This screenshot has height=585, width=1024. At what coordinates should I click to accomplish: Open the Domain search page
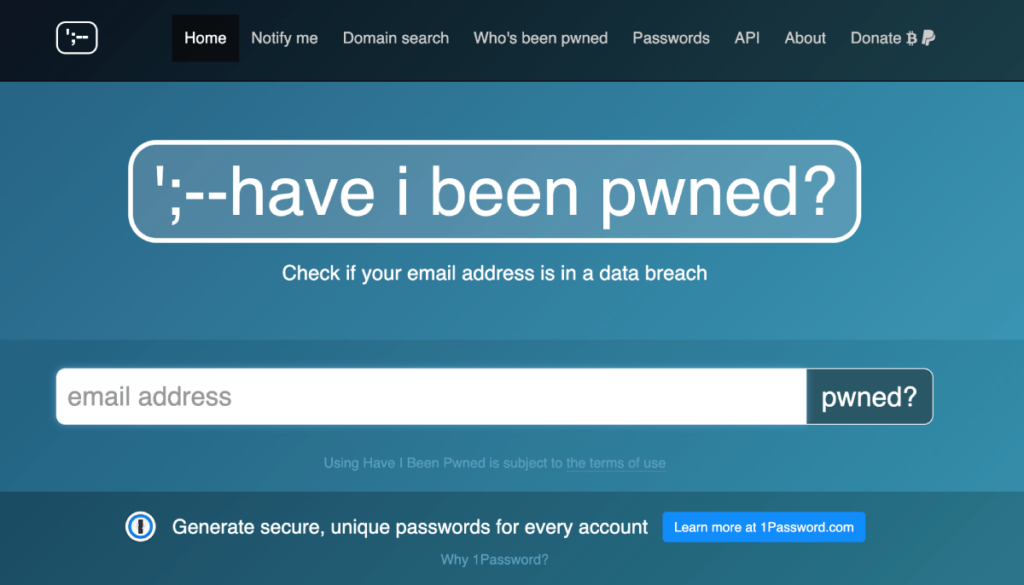coord(395,38)
